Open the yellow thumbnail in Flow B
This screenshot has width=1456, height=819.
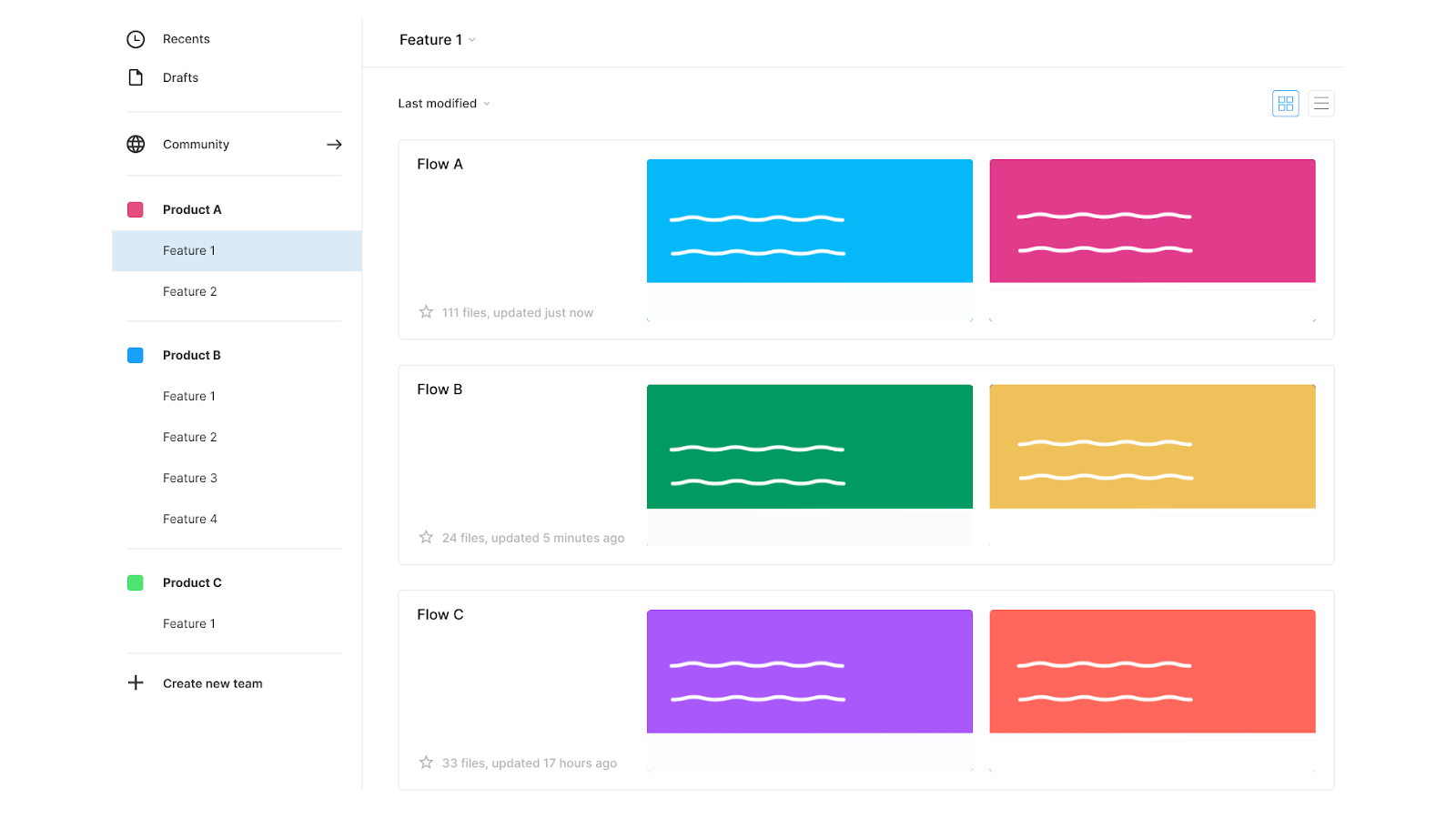tap(1153, 447)
